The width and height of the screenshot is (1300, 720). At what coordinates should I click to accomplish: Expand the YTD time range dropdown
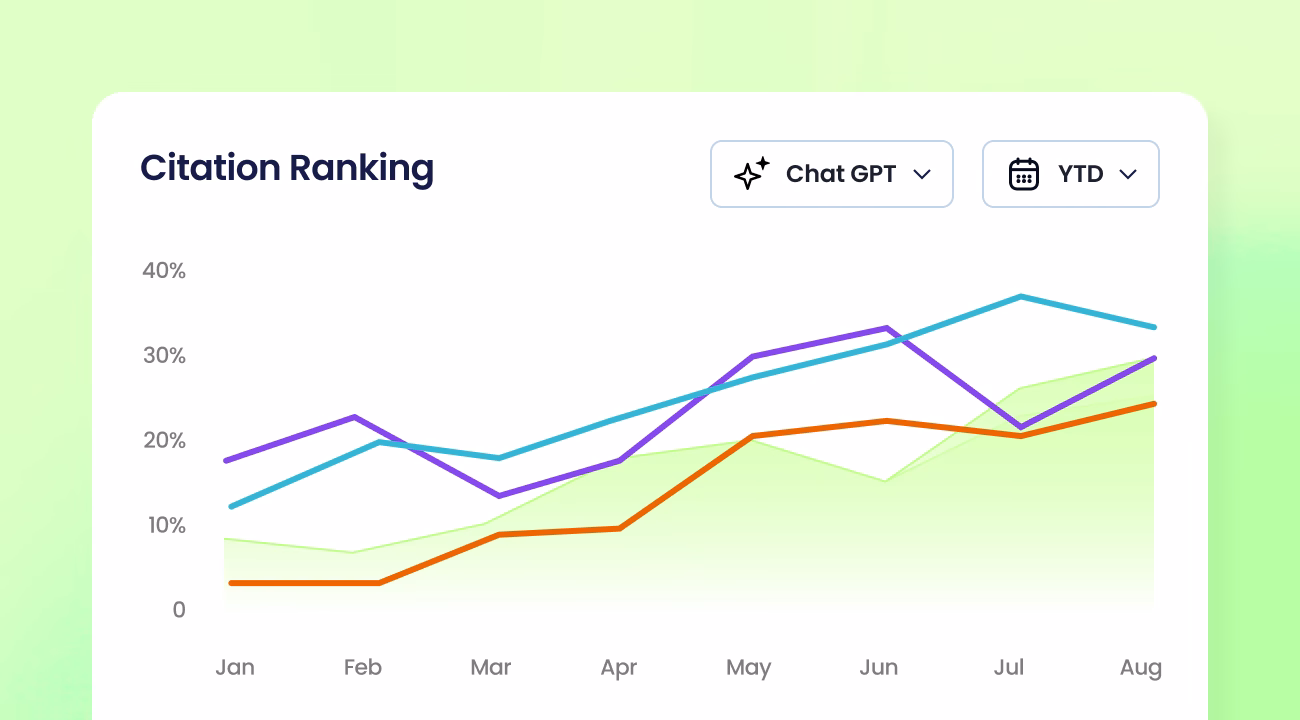(1071, 174)
